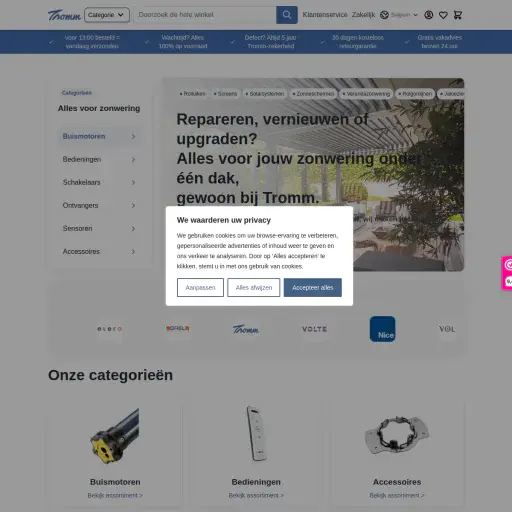Open the Categorie dropdown

107,15
